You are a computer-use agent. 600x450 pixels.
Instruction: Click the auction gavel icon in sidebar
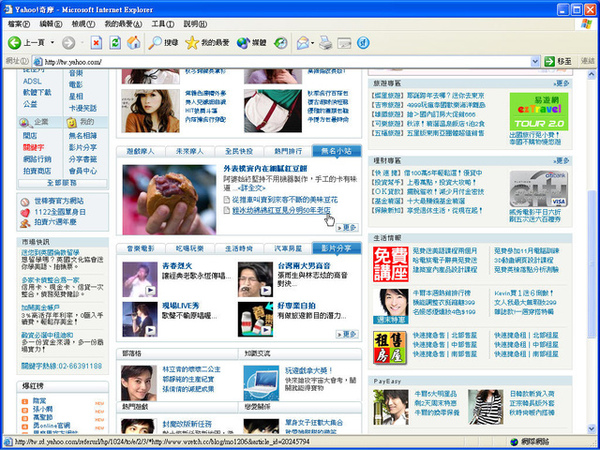(25, 223)
